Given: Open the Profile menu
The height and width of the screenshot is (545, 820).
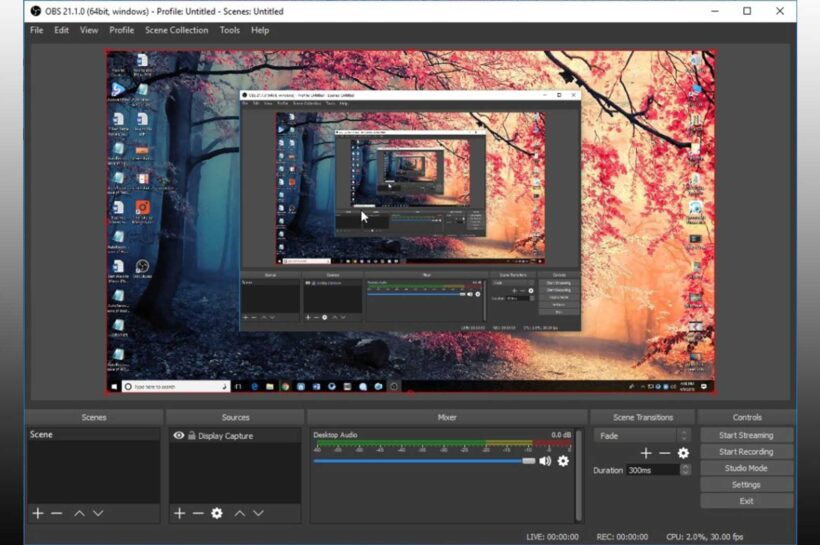Looking at the screenshot, I should 121,30.
